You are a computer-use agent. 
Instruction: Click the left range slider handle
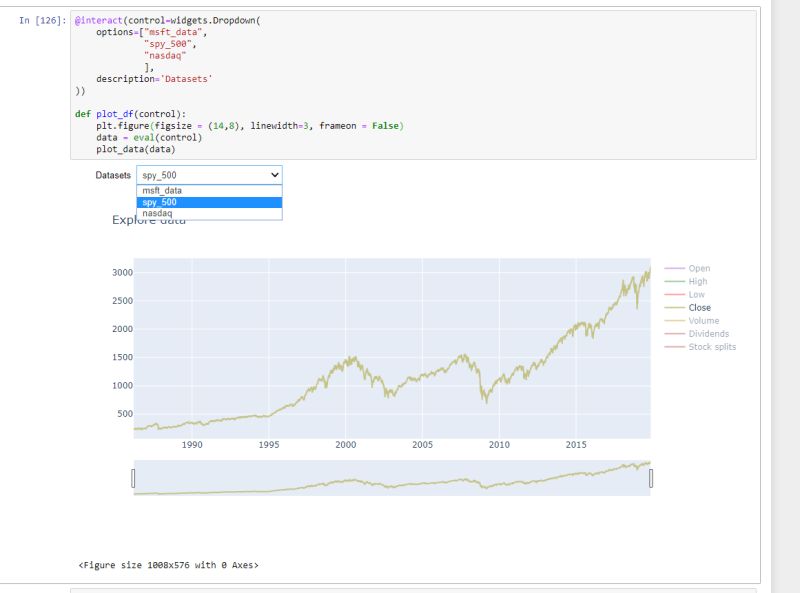coord(133,478)
